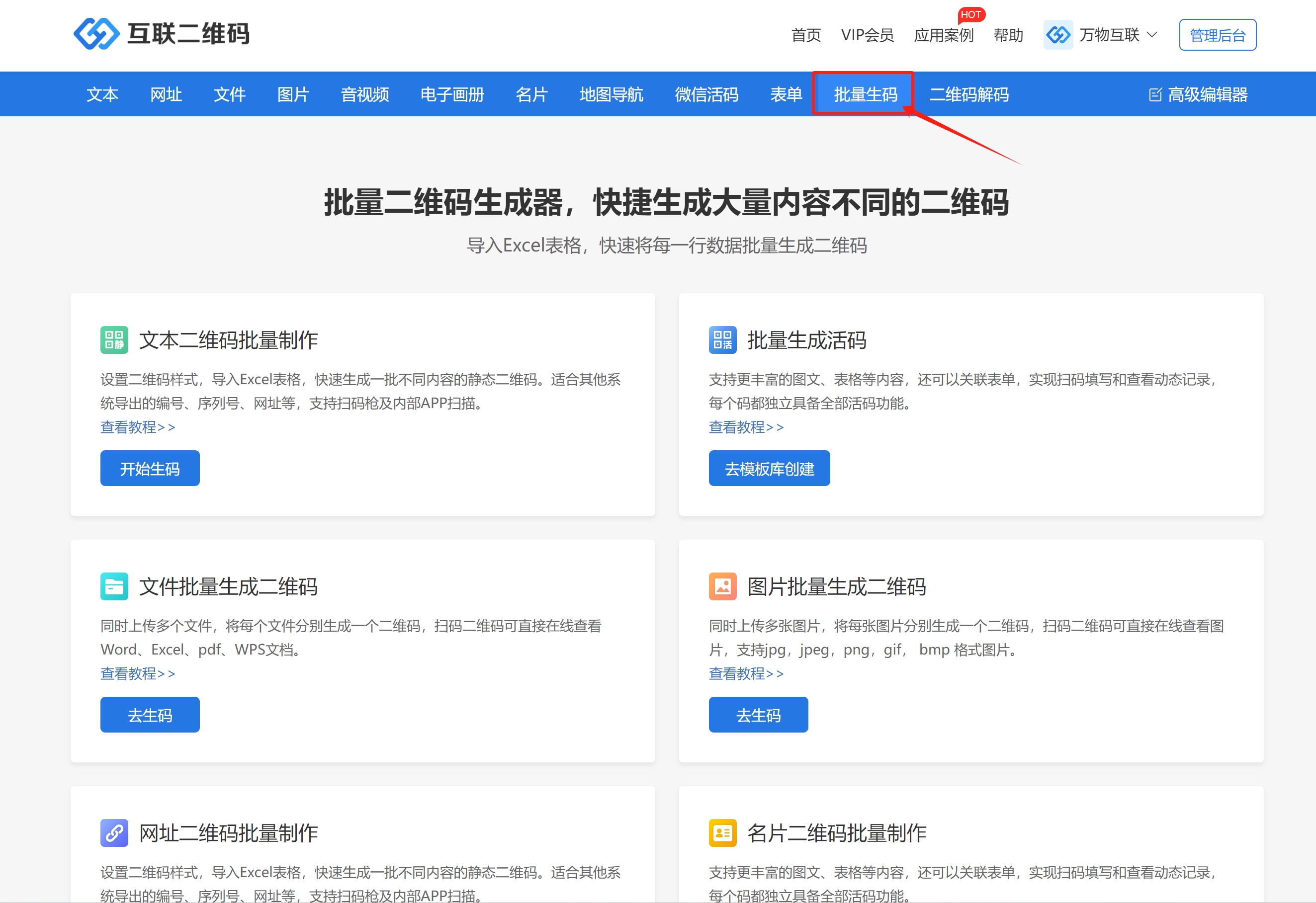Open the 网址 tab

166,94
